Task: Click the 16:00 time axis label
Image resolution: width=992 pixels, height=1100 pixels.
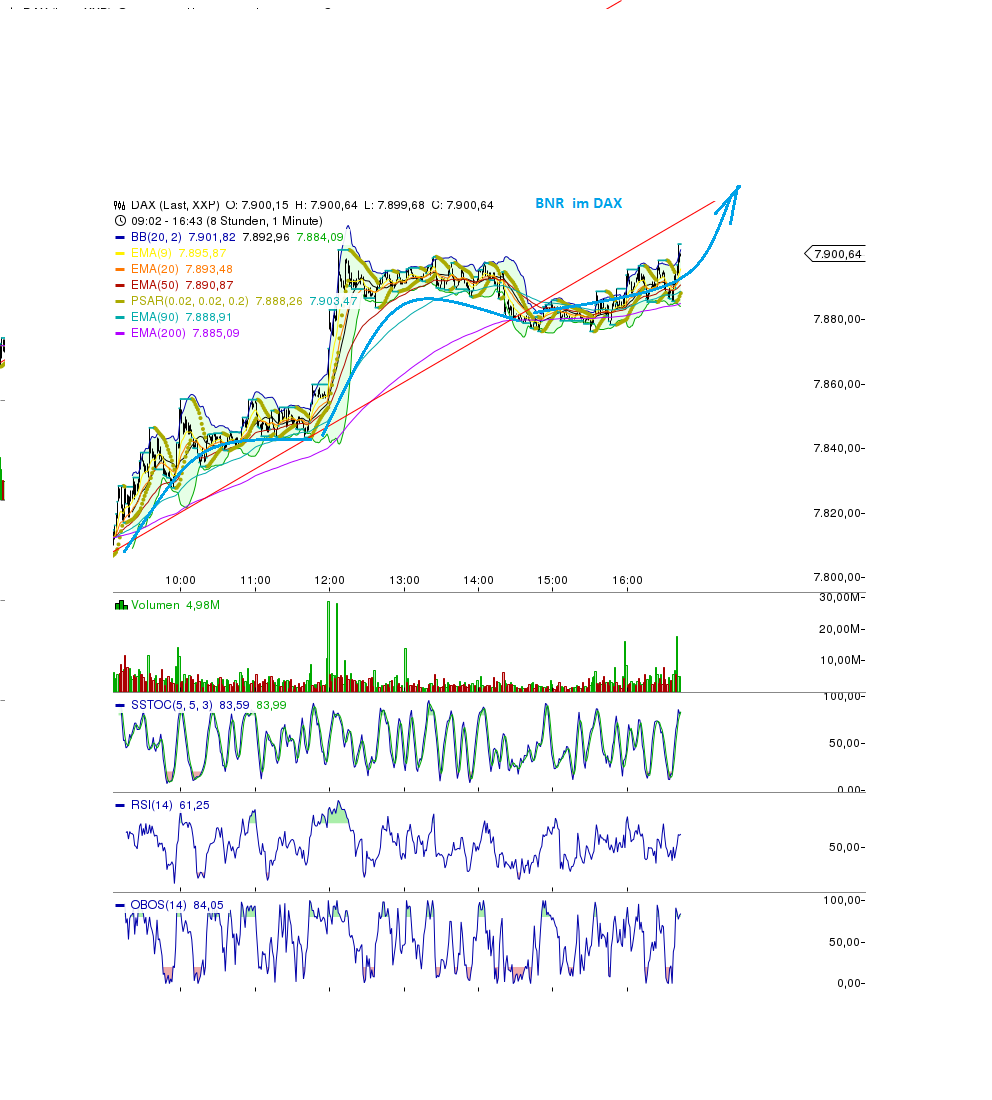Action: 627,581
